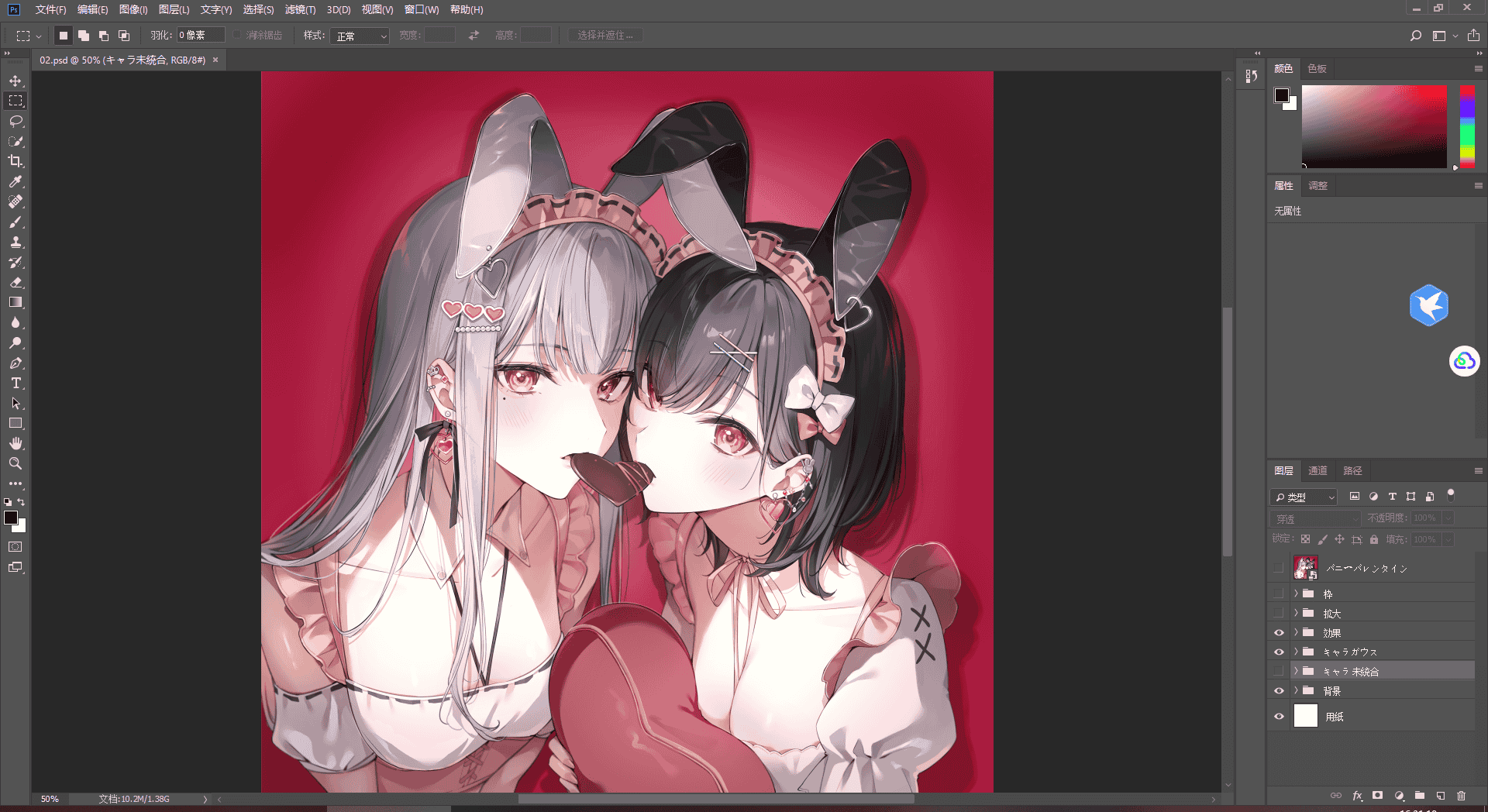Hide the 用紙 layer
Image resolution: width=1488 pixels, height=812 pixels.
point(1279,717)
